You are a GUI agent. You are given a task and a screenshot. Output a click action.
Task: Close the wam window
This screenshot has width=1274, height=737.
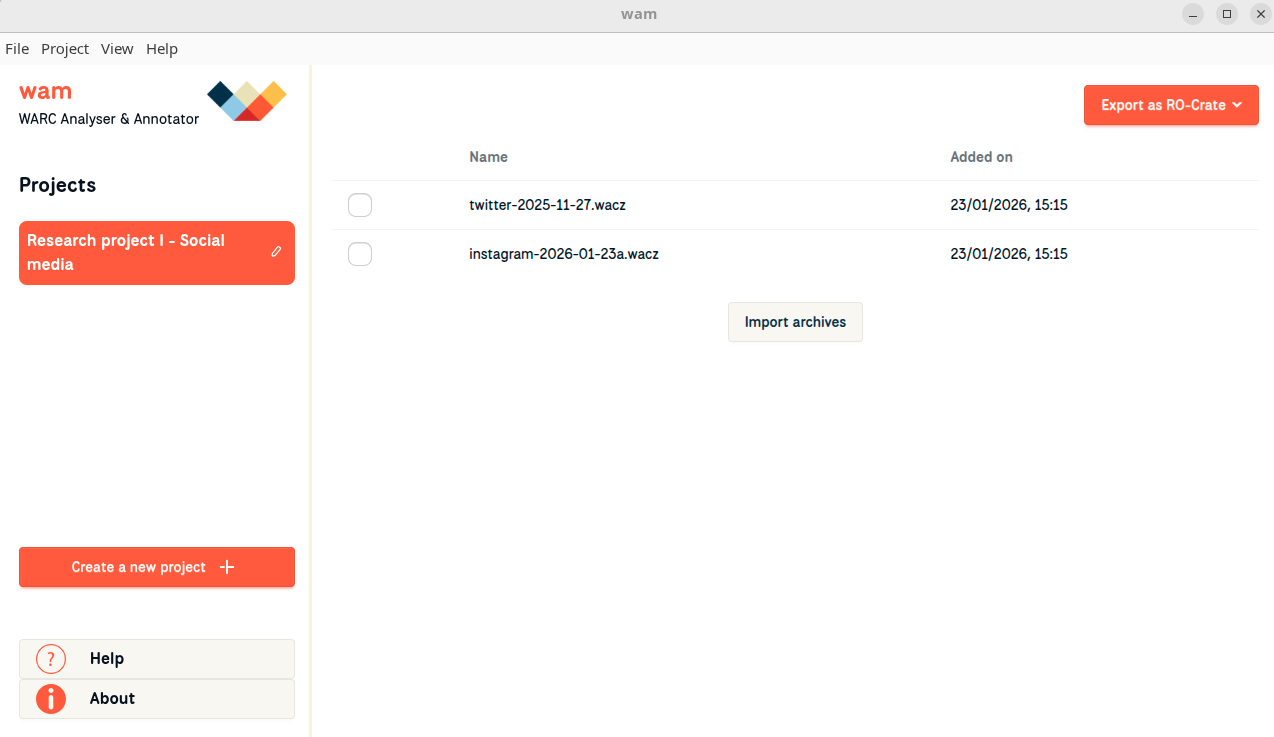click(x=1260, y=14)
